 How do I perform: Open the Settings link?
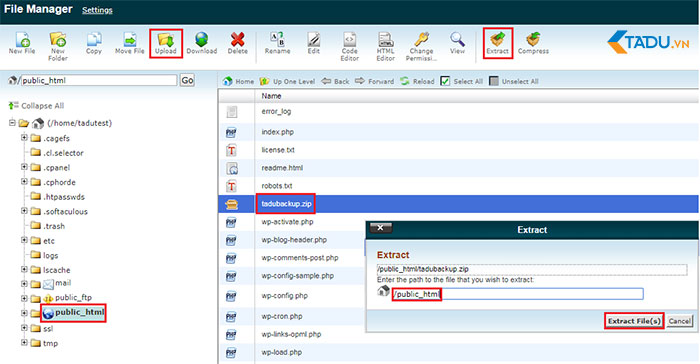tap(97, 10)
